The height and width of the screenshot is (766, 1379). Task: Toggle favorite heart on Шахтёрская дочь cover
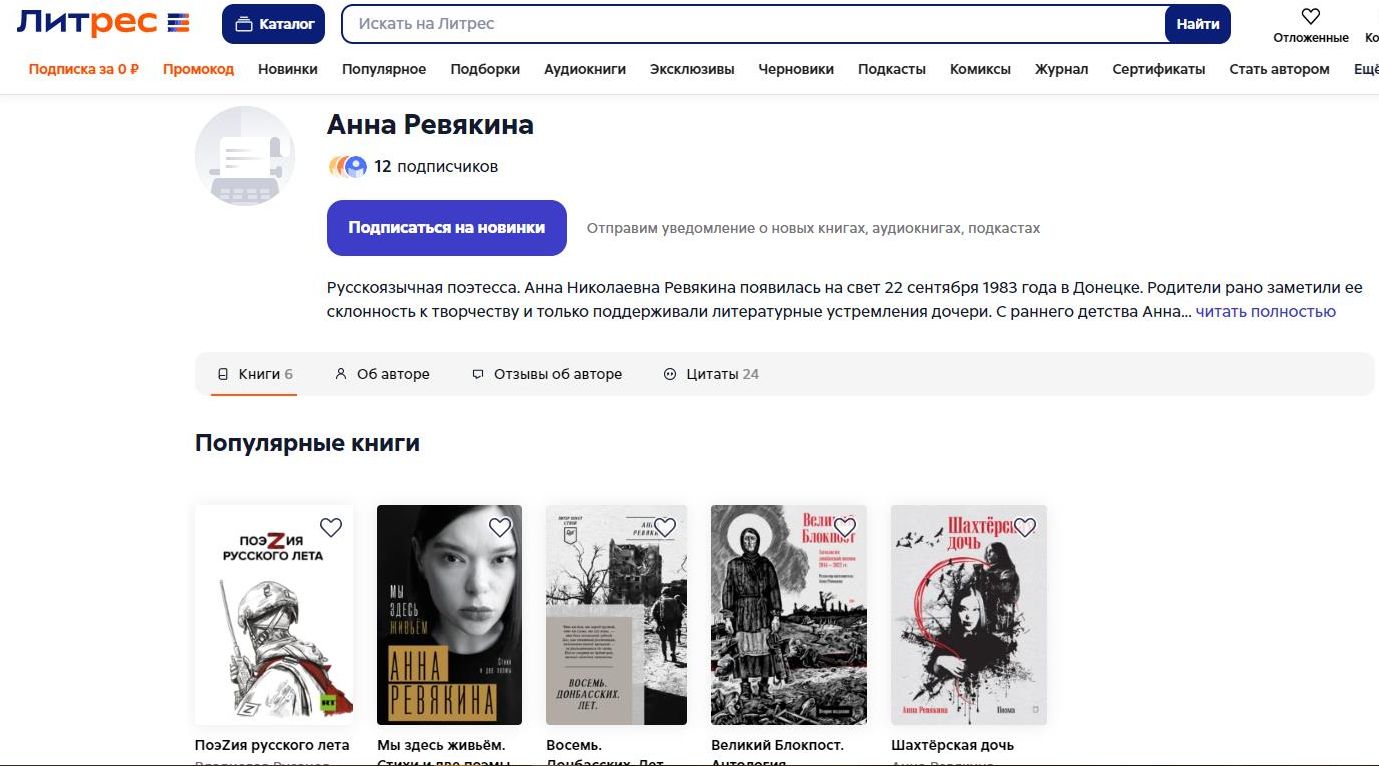tap(1025, 527)
